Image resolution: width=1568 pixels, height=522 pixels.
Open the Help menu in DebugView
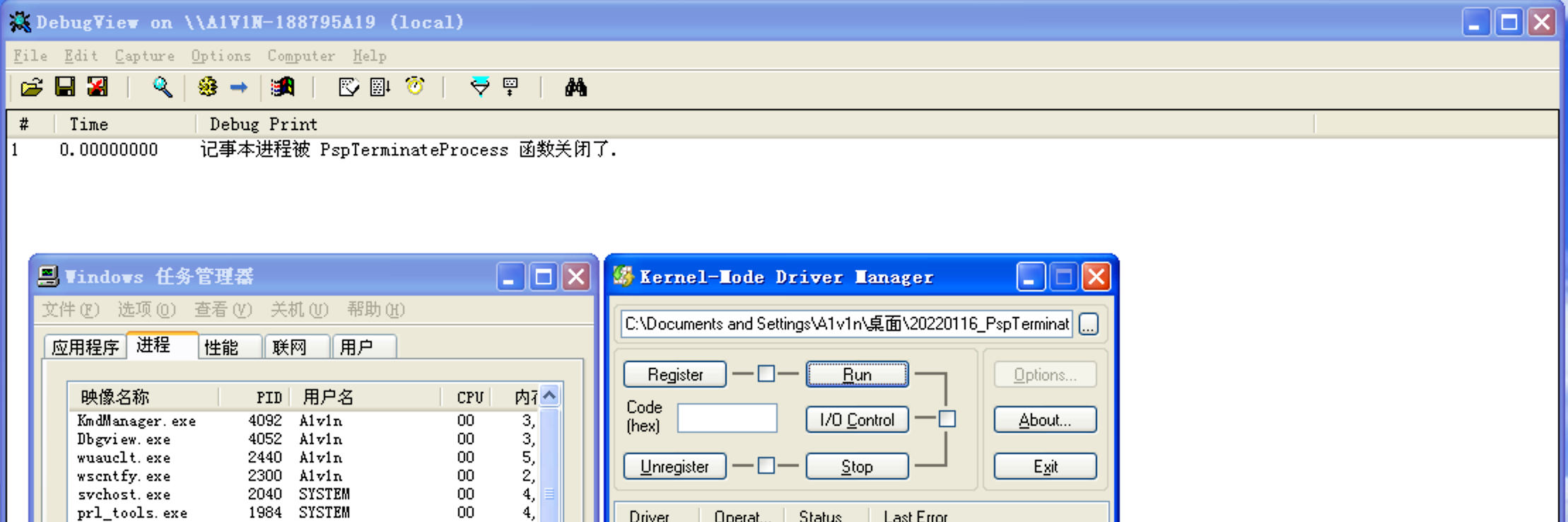(370, 56)
